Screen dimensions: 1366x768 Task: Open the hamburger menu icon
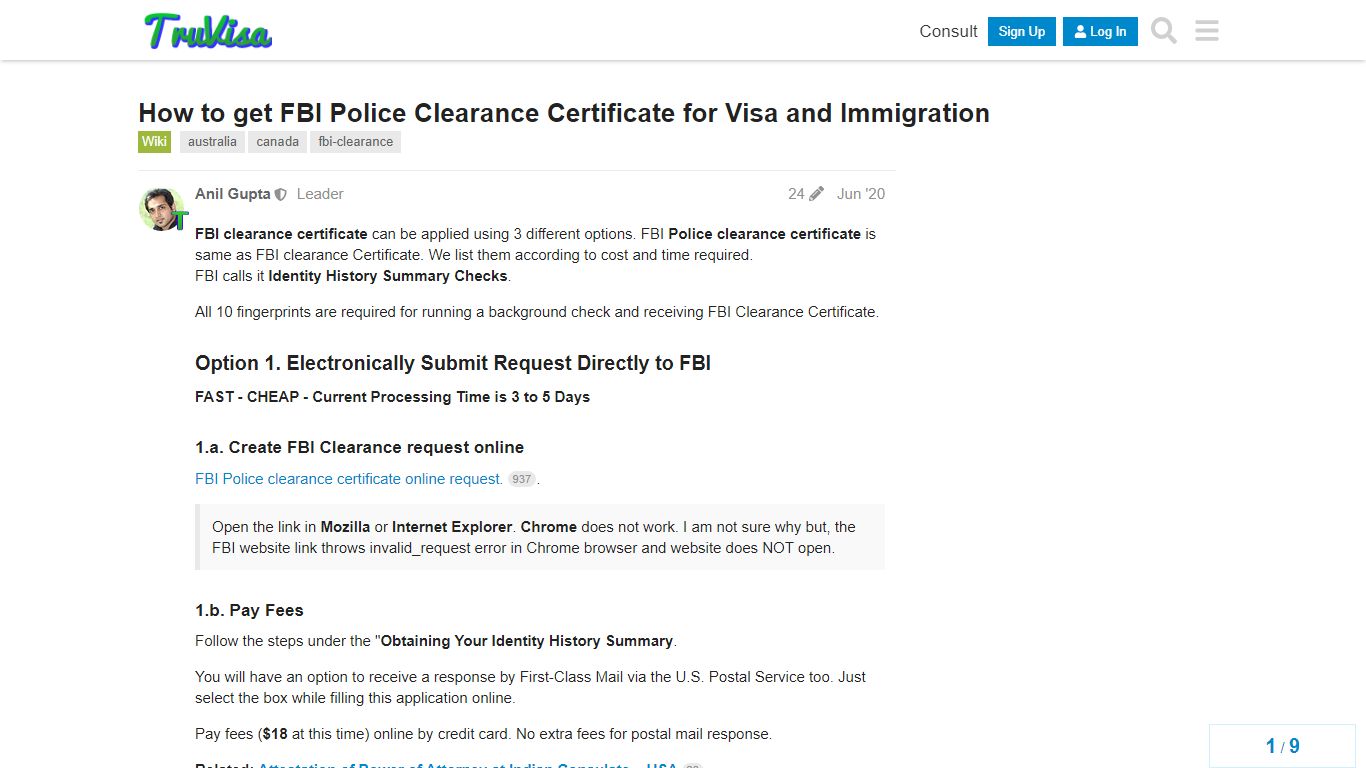click(1207, 31)
